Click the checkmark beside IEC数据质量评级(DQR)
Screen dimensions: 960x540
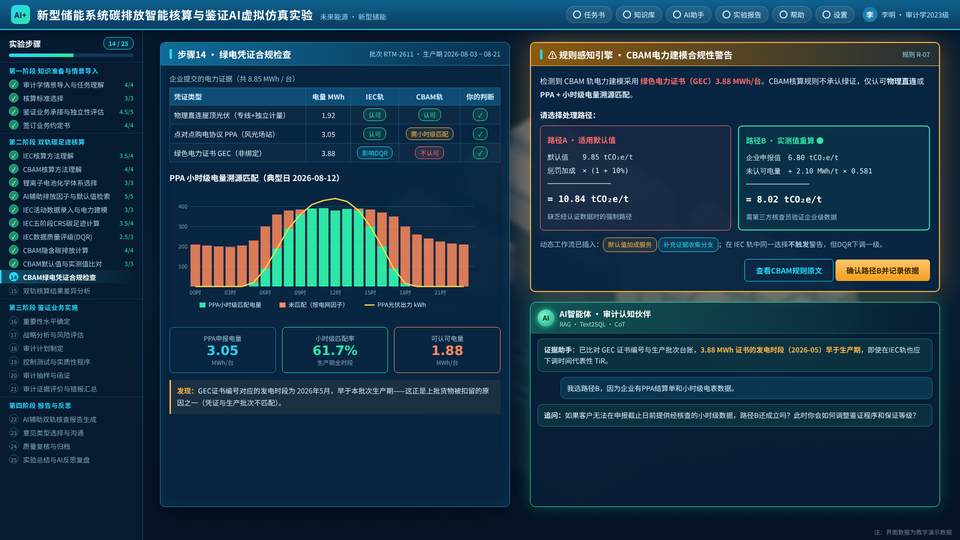[13, 236]
